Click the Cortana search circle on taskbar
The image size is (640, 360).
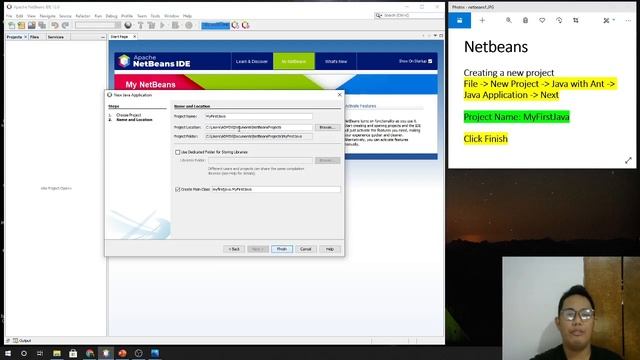pos(24,353)
